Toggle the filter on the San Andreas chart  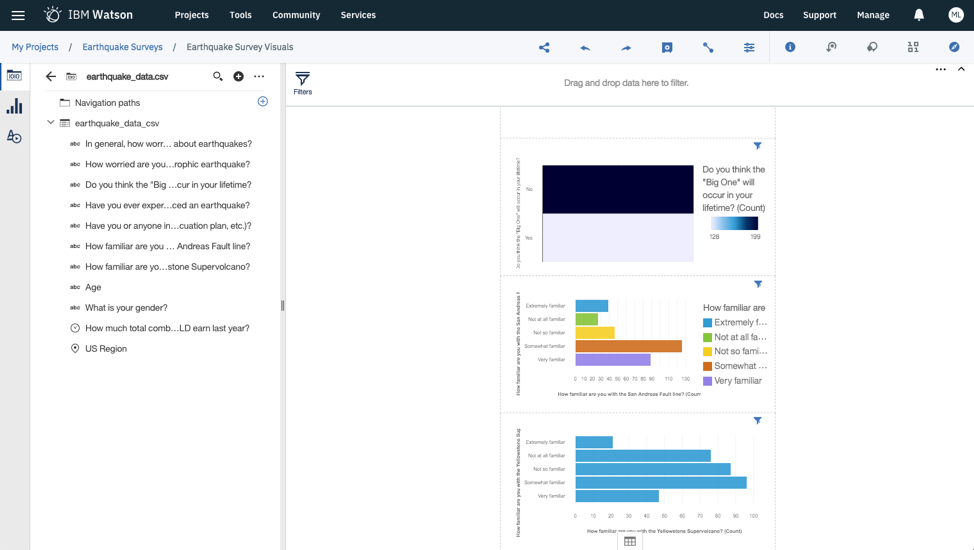point(758,284)
